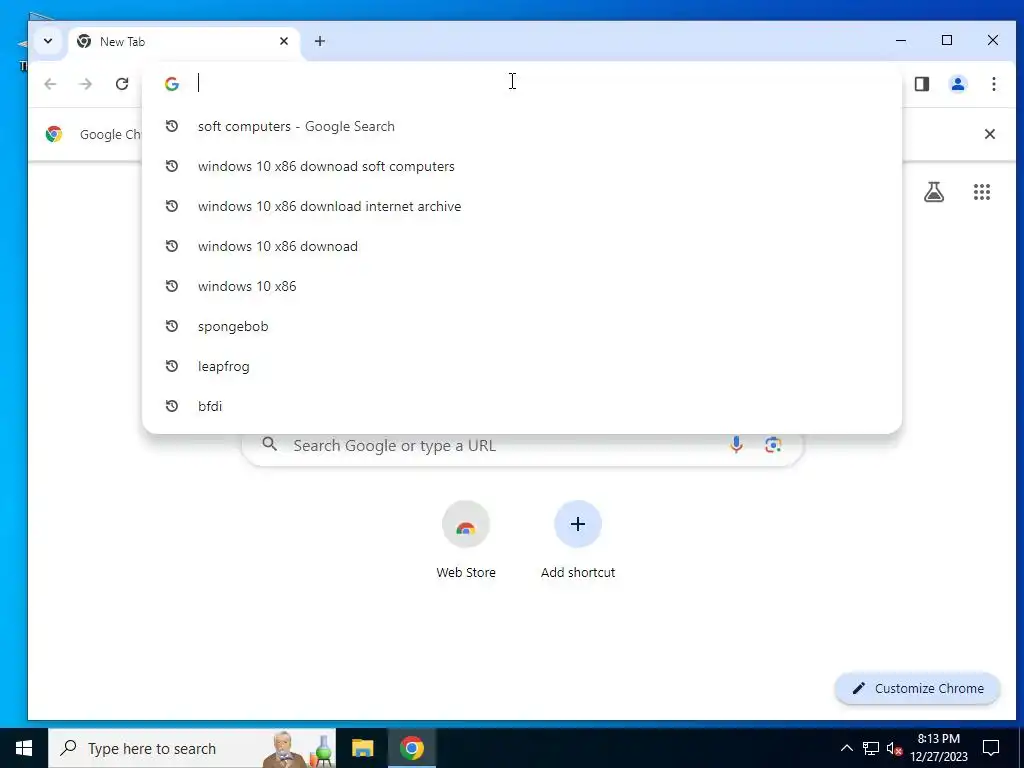Pick the 'bfdi' history suggestion
Image resolution: width=1024 pixels, height=768 pixels.
point(522,406)
